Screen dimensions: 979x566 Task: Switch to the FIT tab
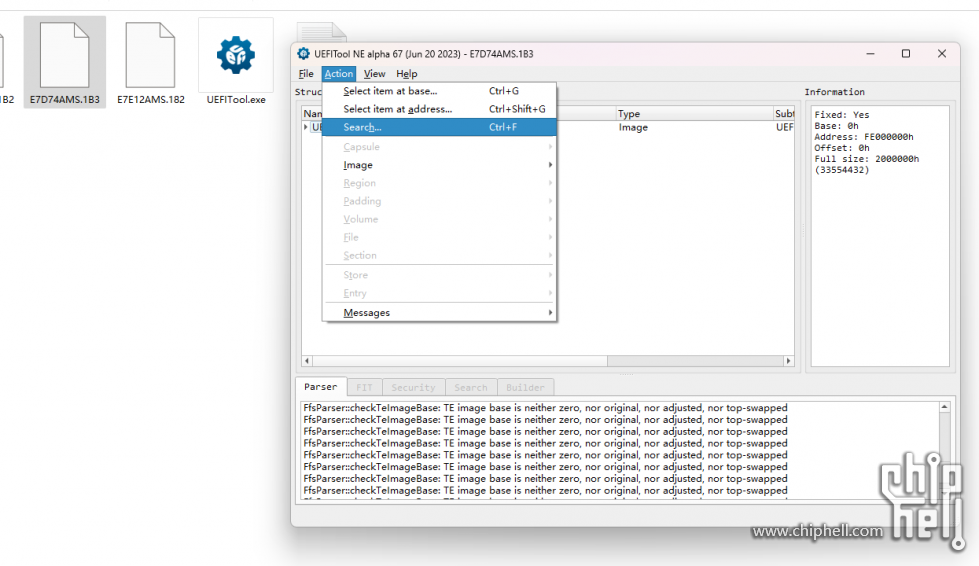tap(364, 388)
